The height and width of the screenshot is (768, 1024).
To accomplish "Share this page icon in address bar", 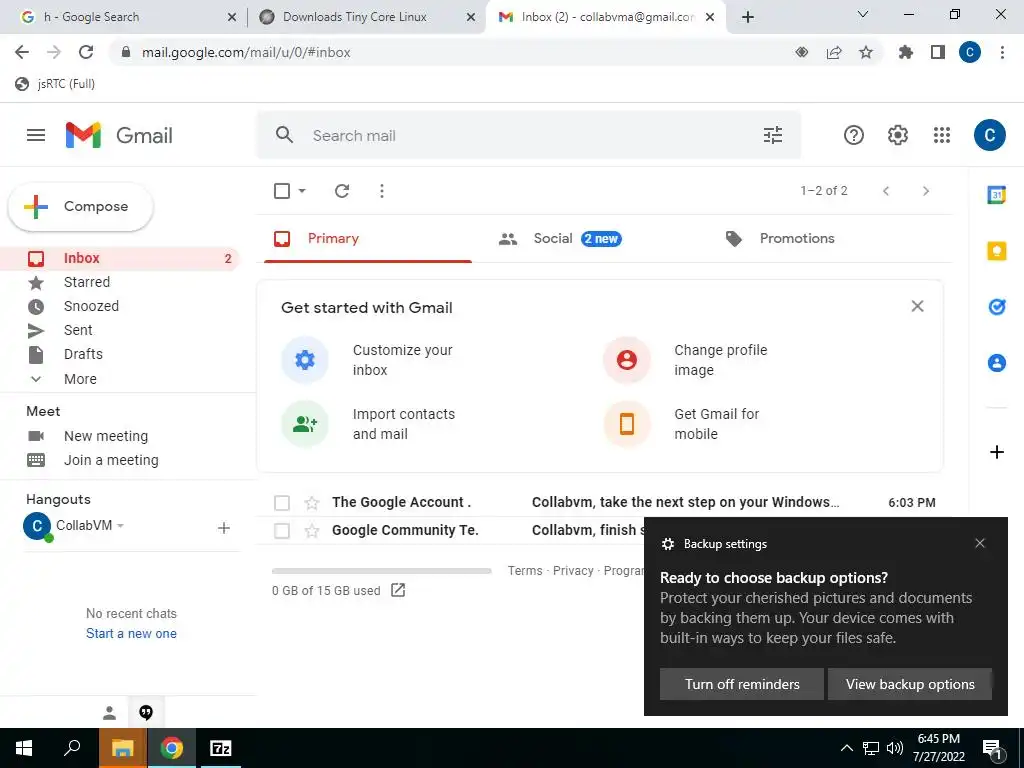I will coord(834,52).
